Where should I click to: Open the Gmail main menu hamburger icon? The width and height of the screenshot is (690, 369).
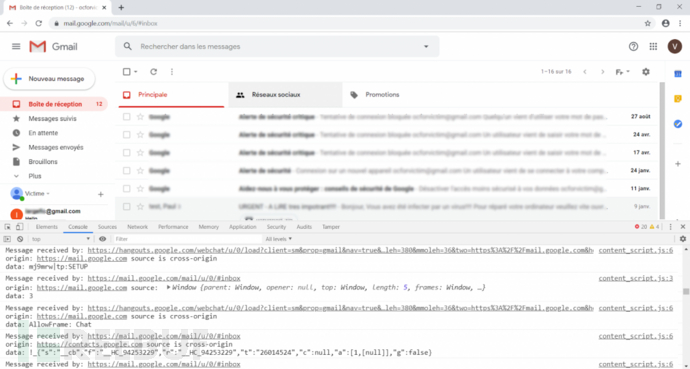coord(16,47)
